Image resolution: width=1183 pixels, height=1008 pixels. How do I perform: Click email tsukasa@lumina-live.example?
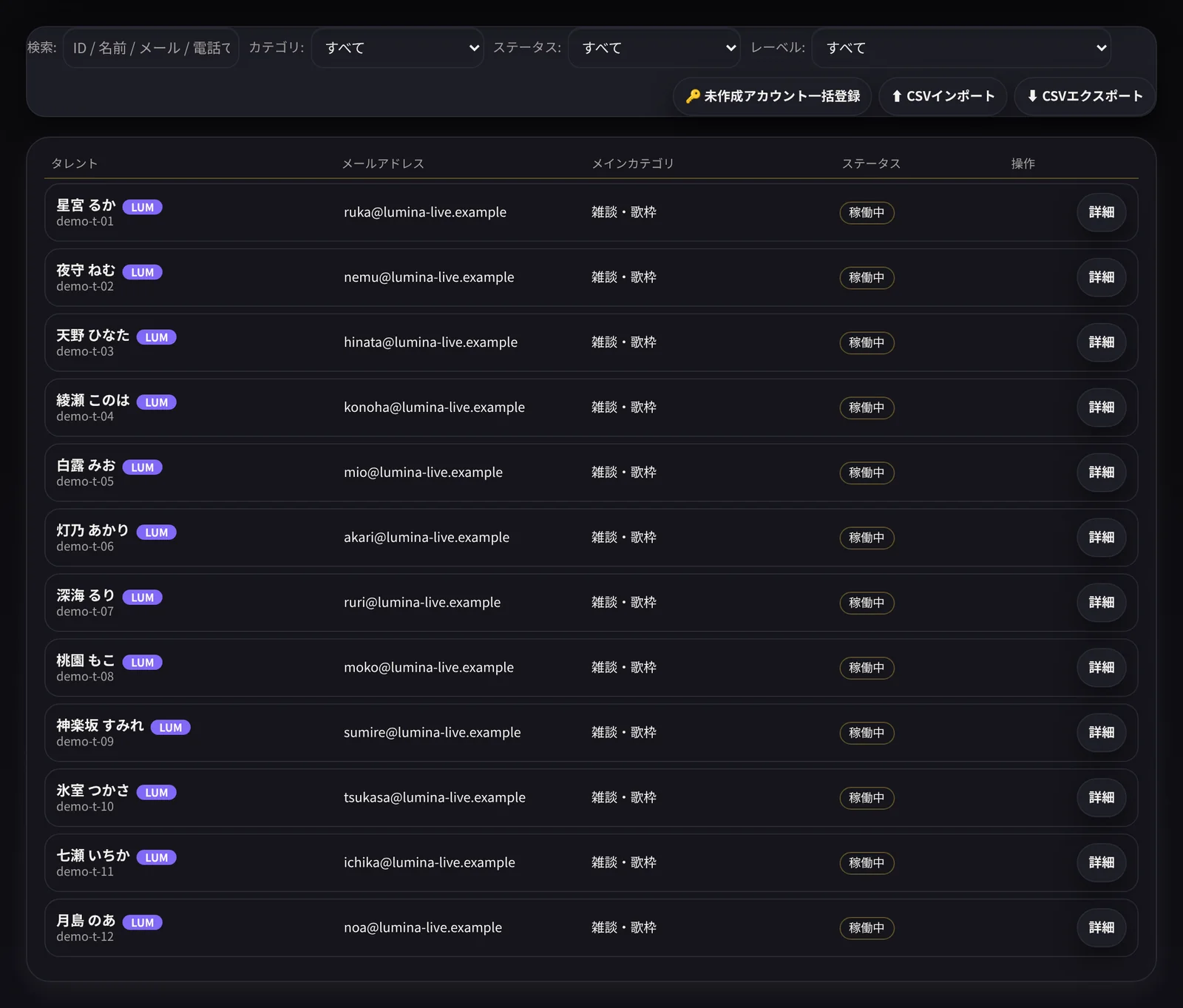(435, 798)
